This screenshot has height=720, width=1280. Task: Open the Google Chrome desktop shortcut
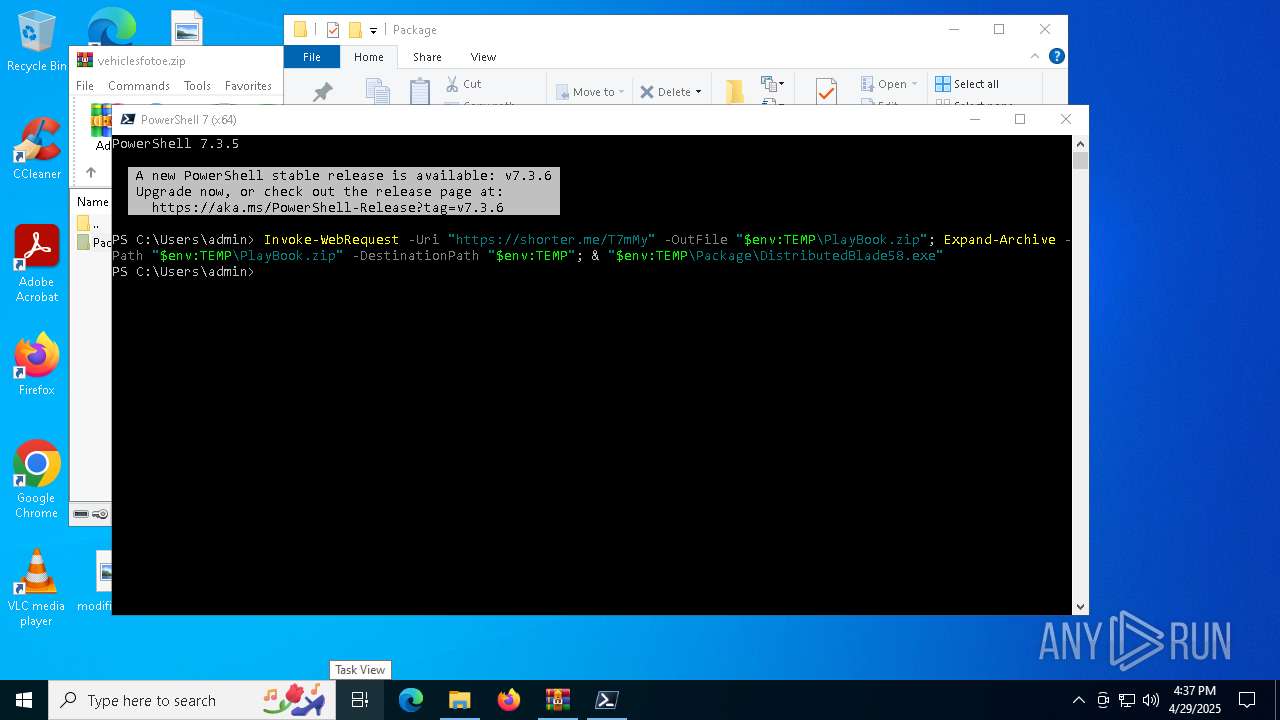coord(36,480)
